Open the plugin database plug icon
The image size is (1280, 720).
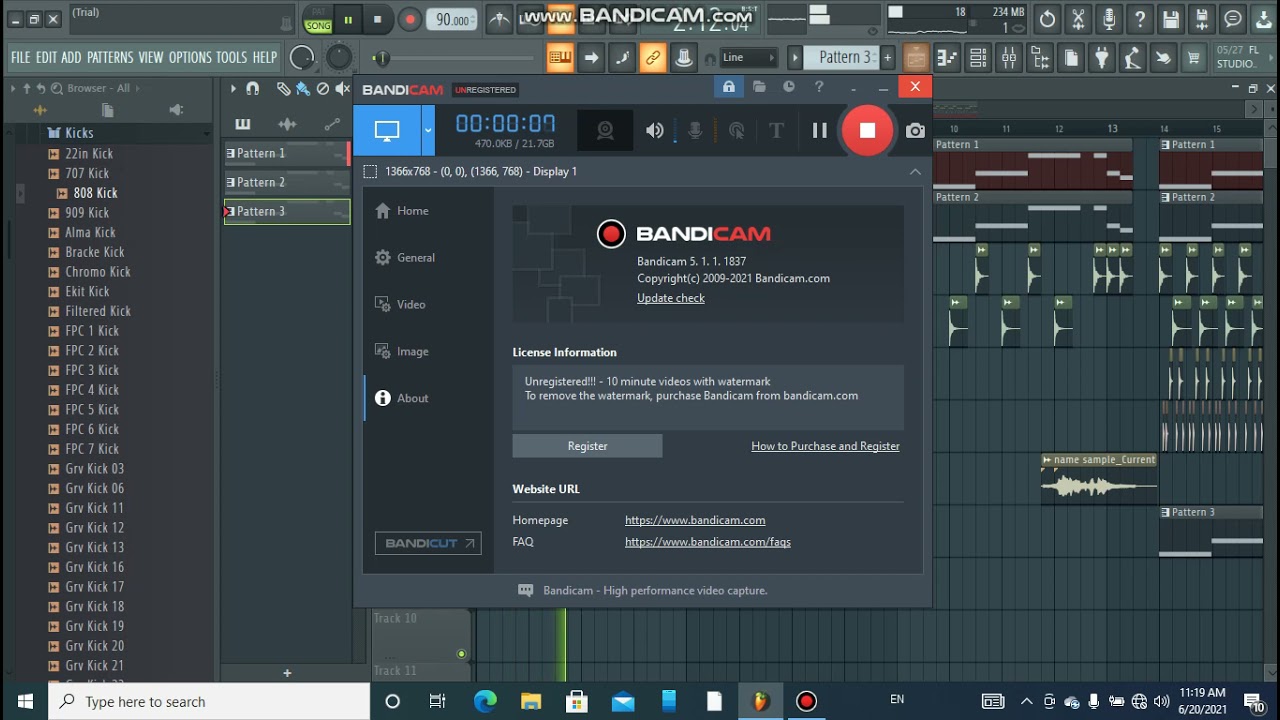click(x=1101, y=58)
